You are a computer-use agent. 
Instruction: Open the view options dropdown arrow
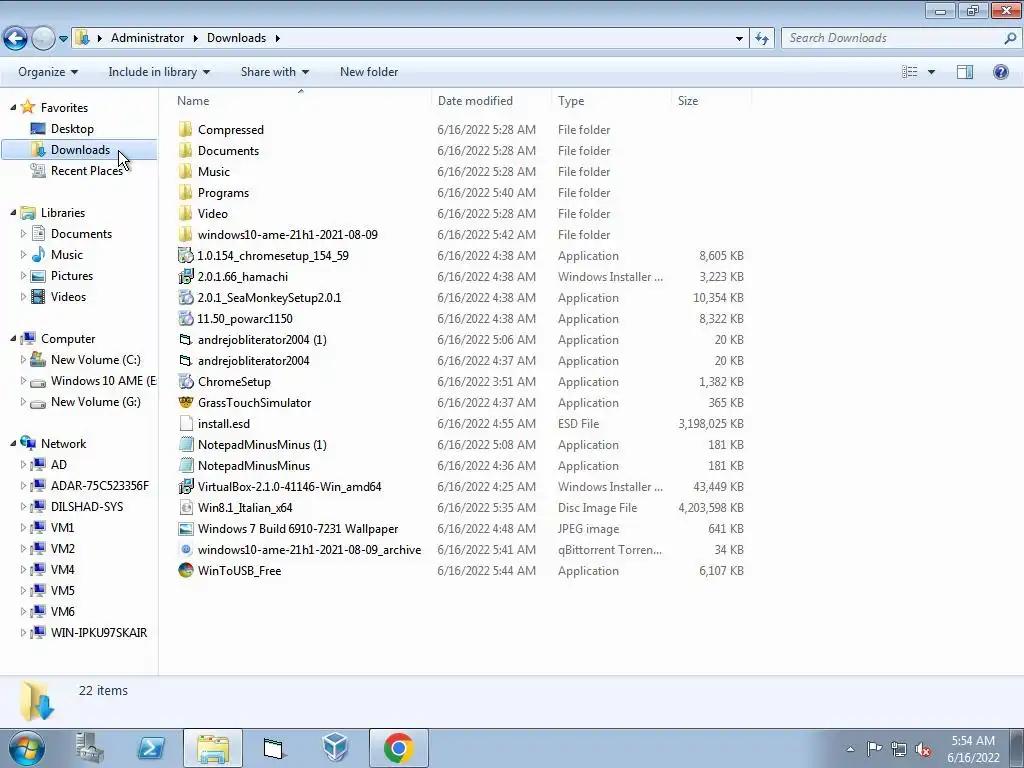click(931, 72)
